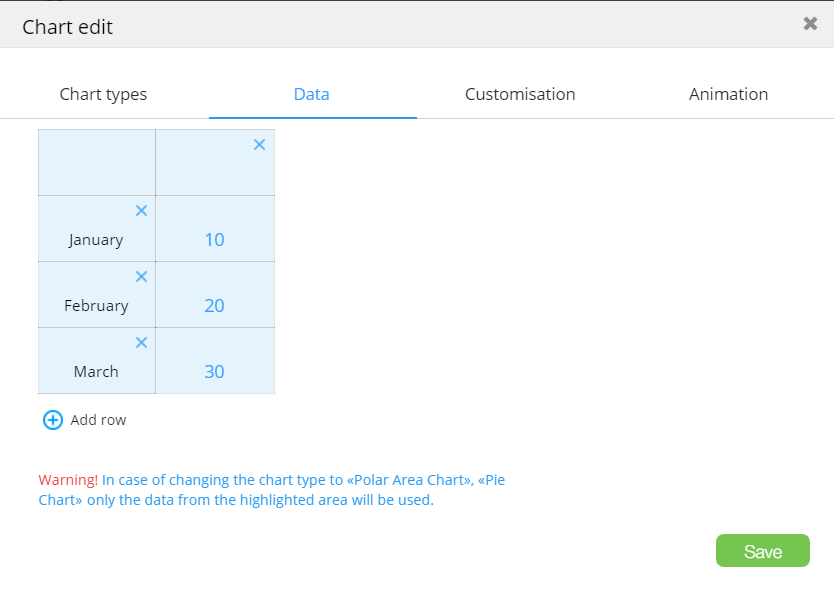Open the Data tab
Image resolution: width=834 pixels, height=600 pixels.
(x=312, y=95)
